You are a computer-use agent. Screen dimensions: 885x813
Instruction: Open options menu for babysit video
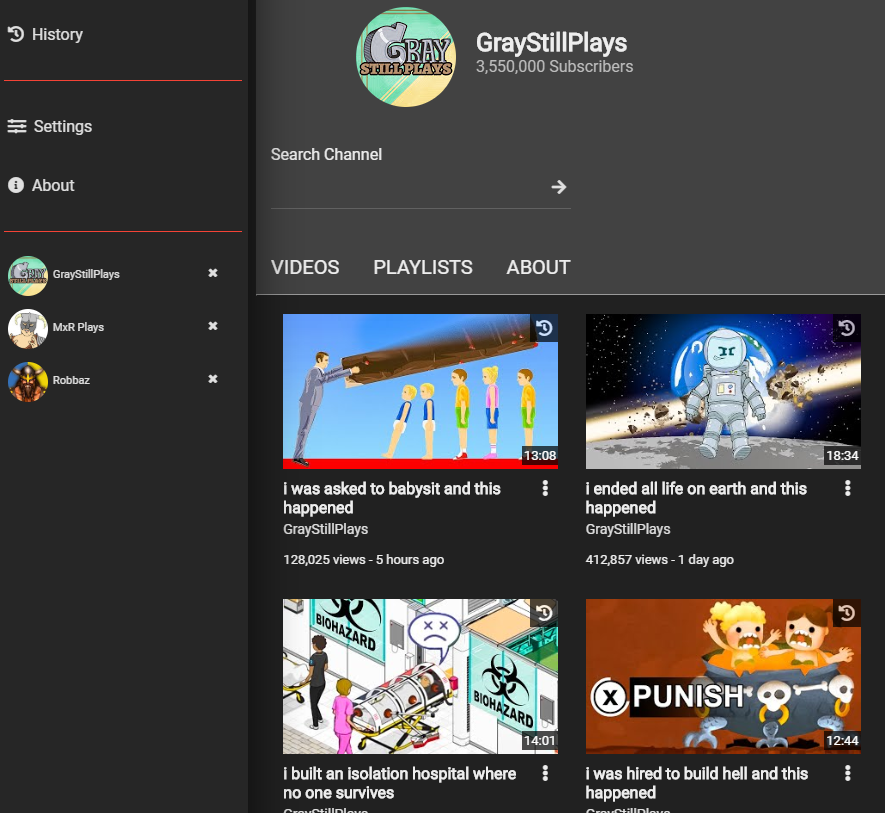(545, 488)
